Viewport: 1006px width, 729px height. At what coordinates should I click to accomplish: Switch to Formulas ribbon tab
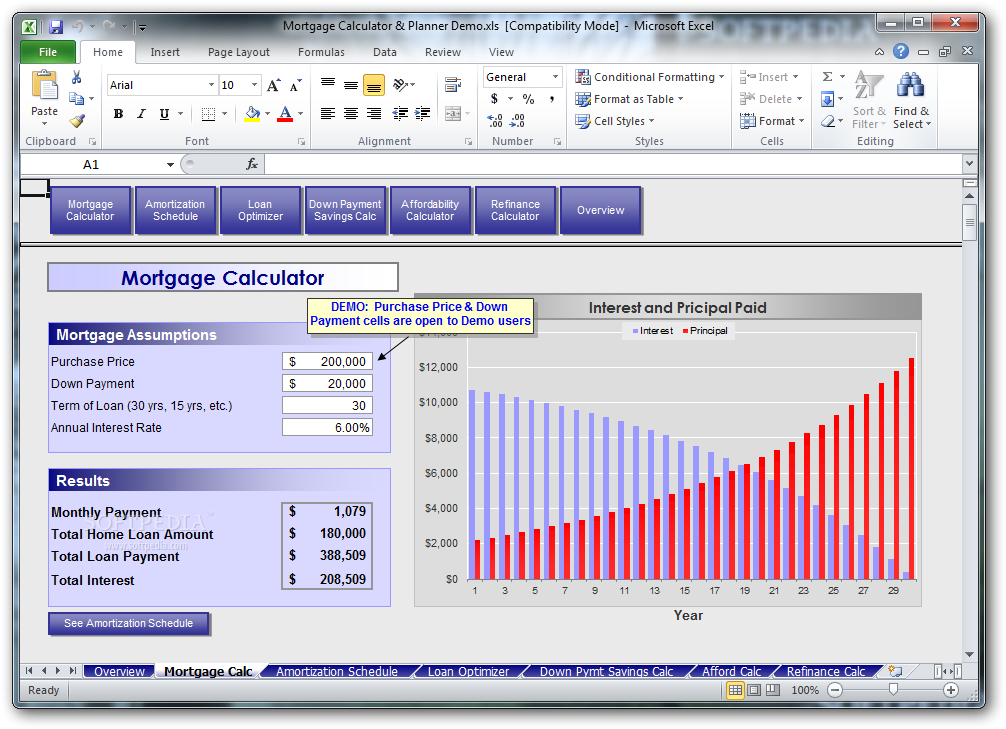[x=321, y=52]
